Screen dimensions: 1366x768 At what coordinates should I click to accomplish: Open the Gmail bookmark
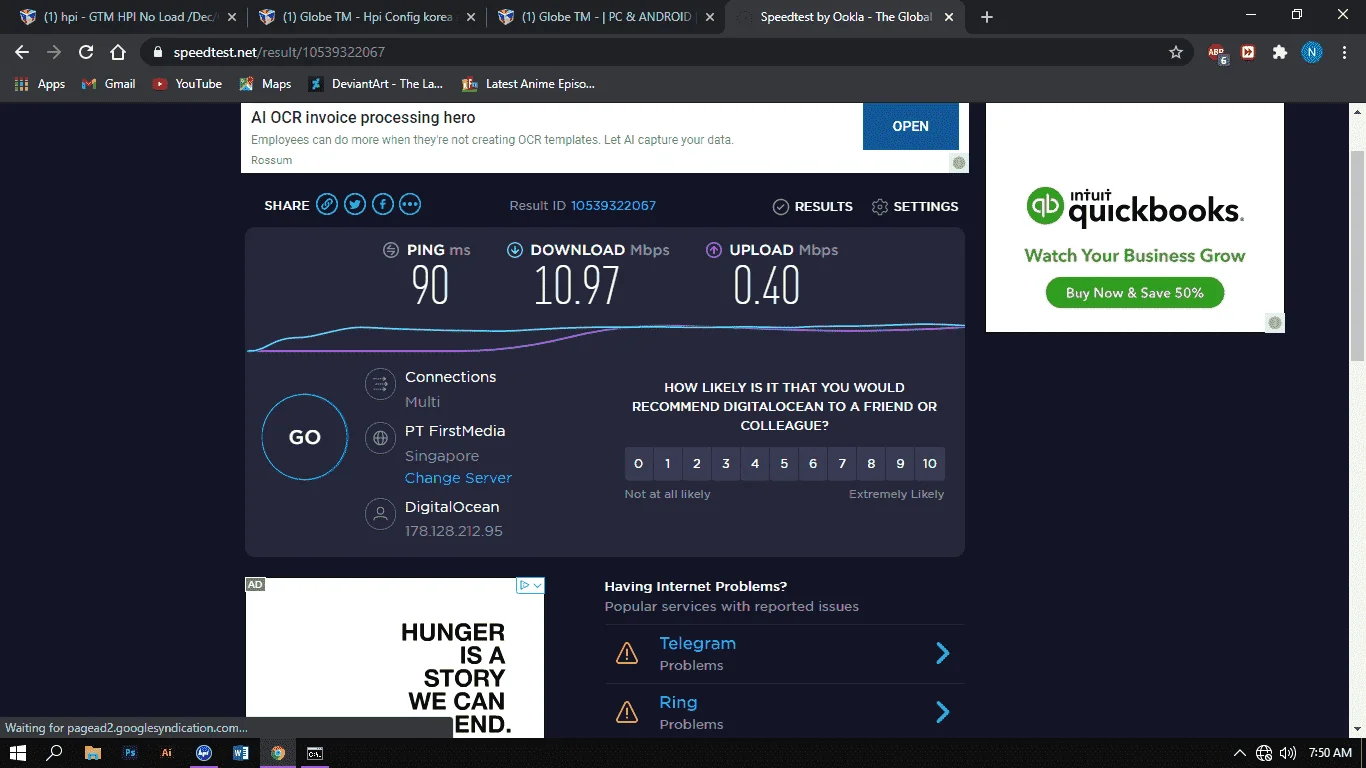tap(109, 84)
